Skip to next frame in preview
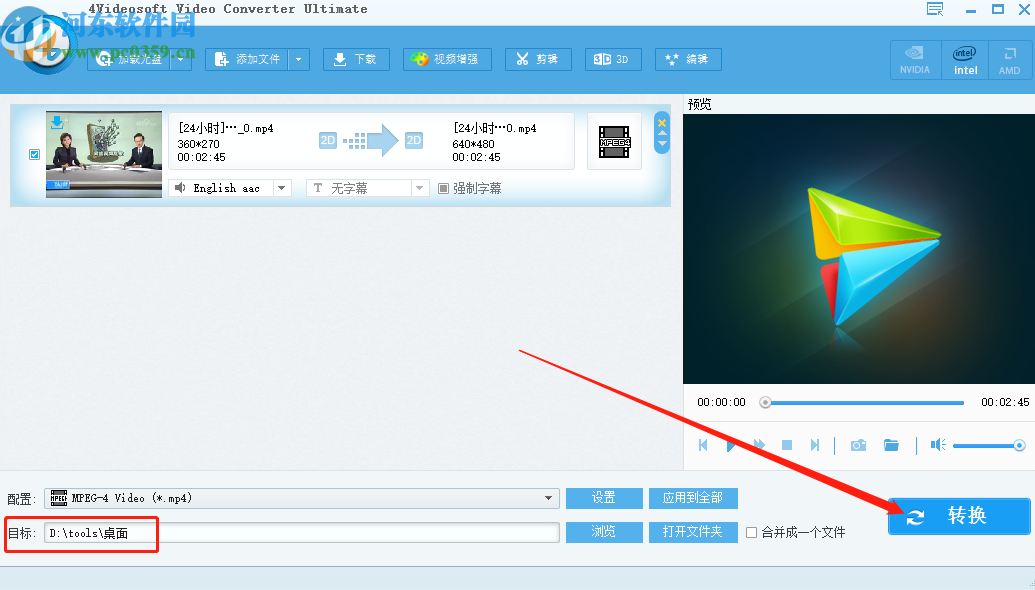The height and width of the screenshot is (590, 1035). tap(815, 445)
